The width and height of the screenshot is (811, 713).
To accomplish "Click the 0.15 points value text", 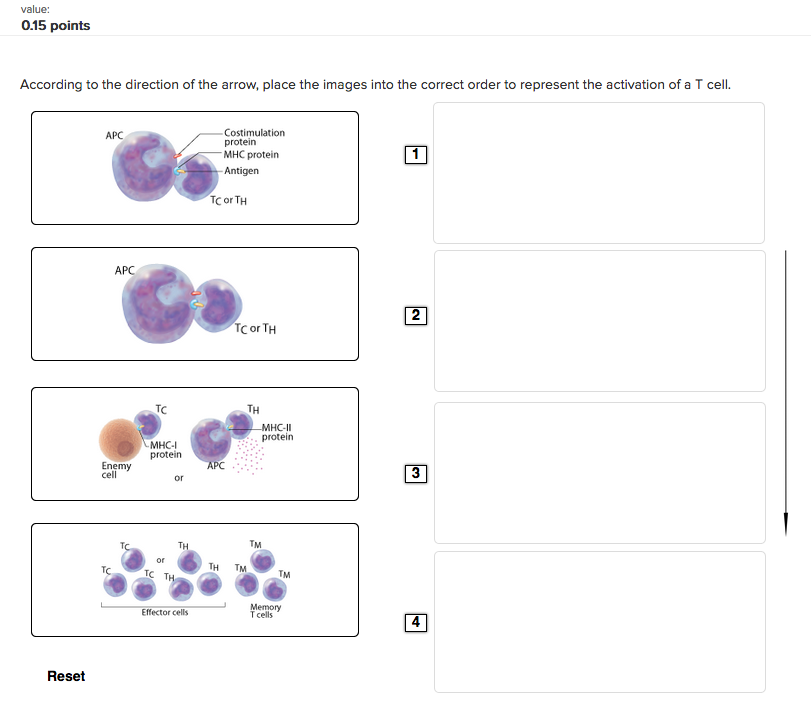I will (x=56, y=25).
